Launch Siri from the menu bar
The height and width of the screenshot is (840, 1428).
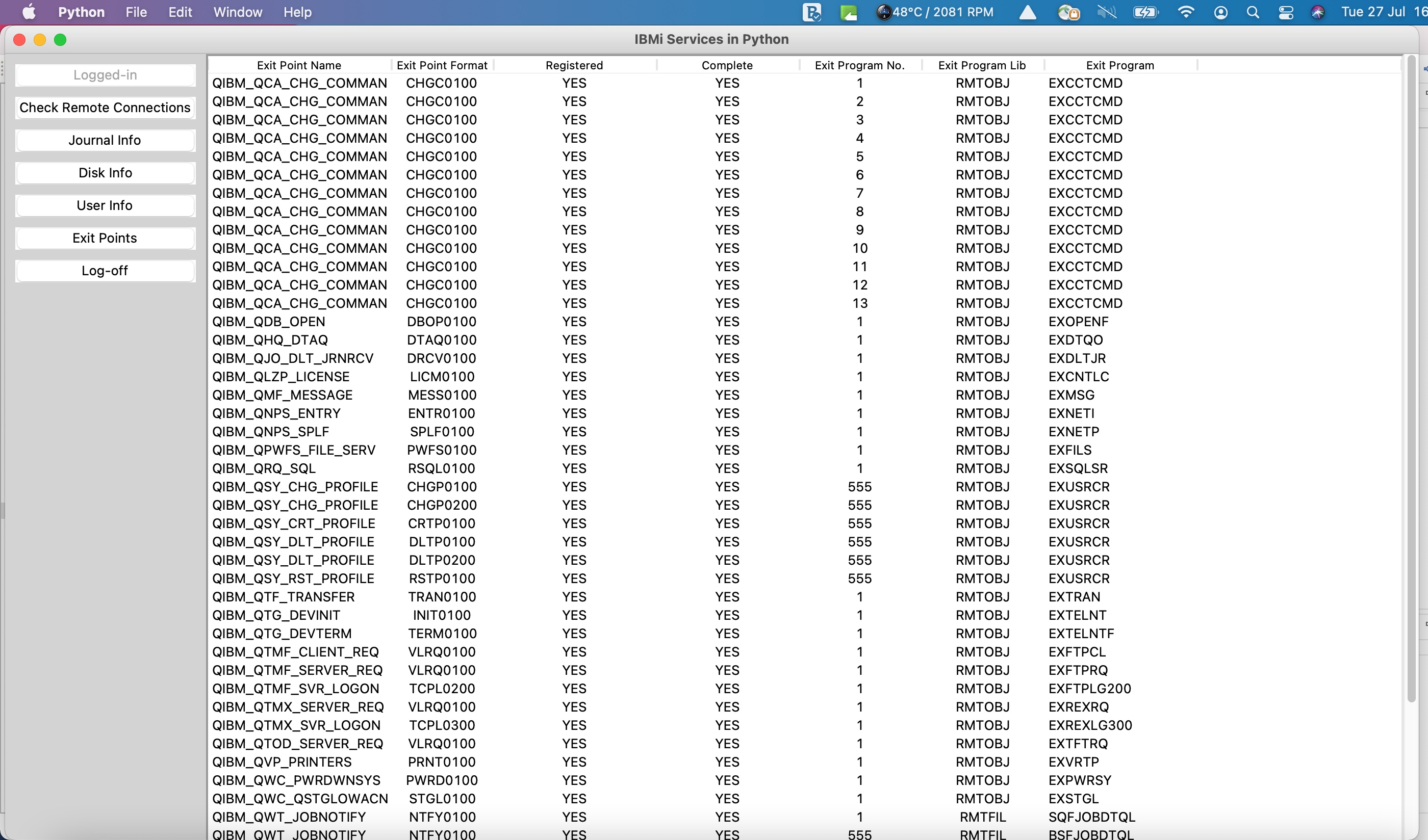click(1318, 12)
